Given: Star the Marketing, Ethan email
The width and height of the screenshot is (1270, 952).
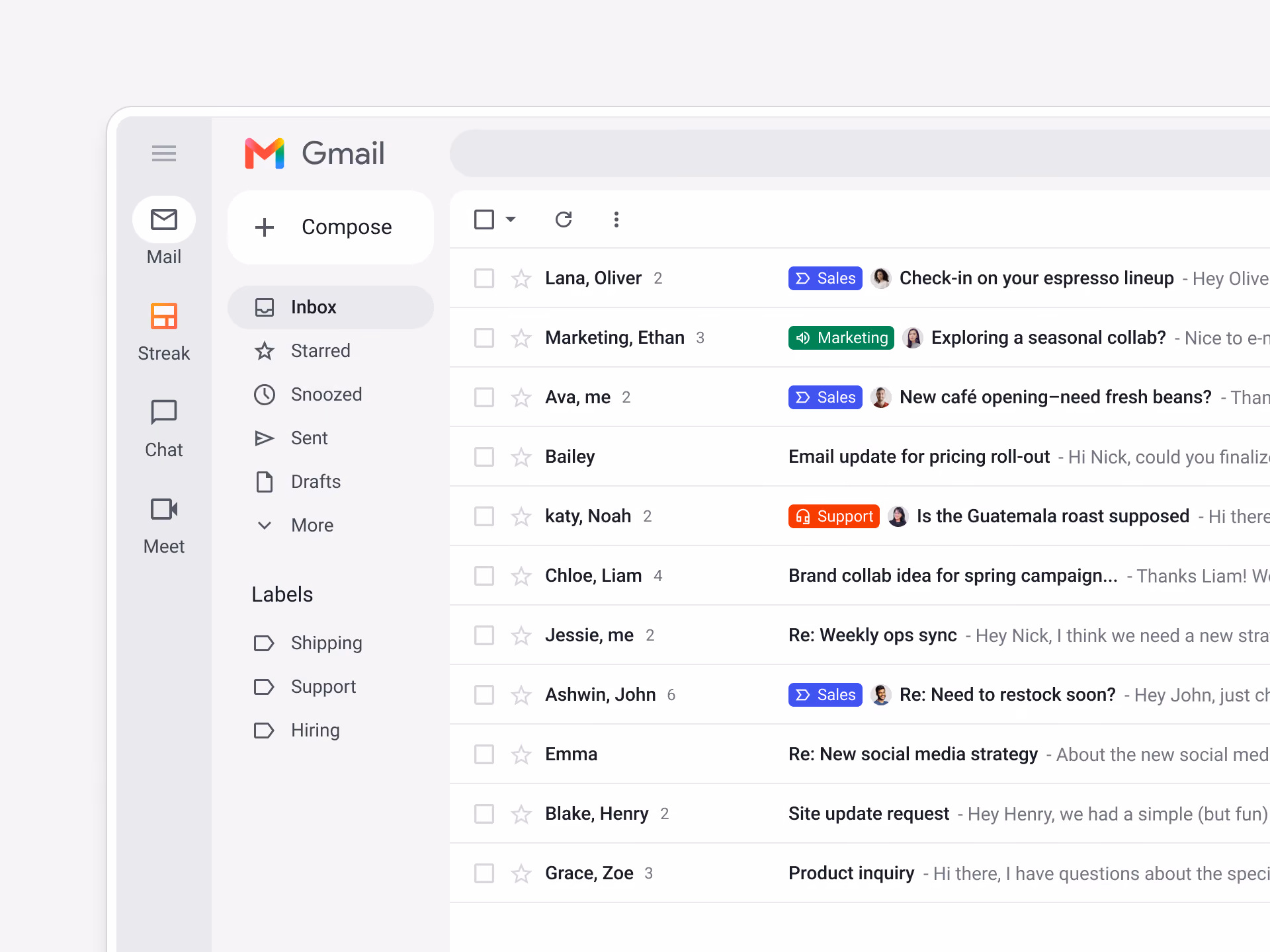Looking at the screenshot, I should click(521, 338).
